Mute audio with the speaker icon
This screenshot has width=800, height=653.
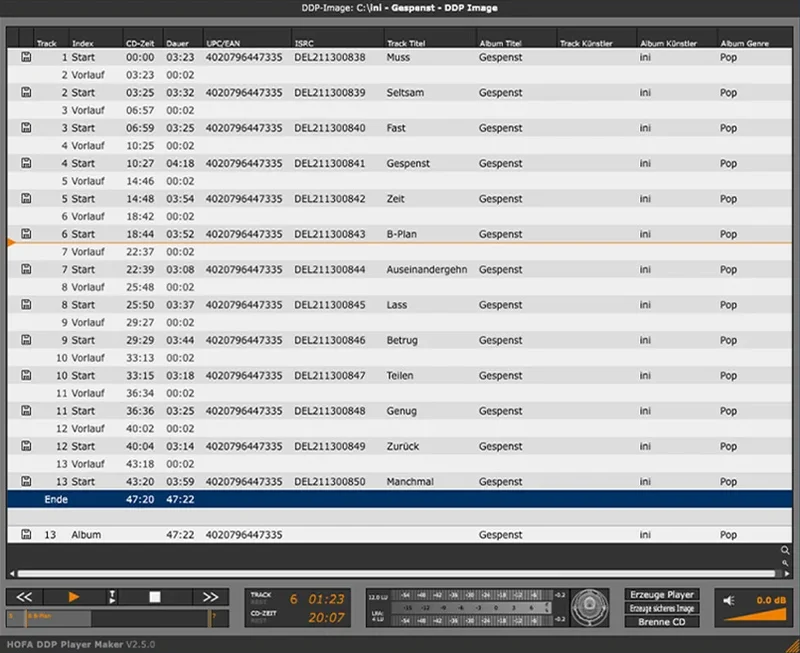coord(729,601)
